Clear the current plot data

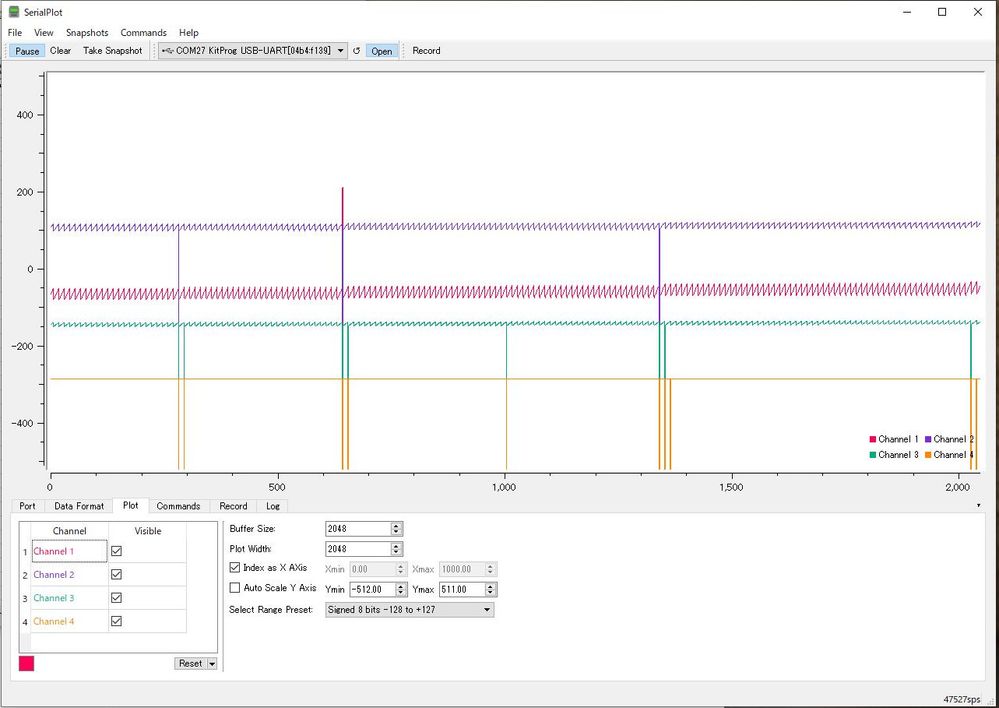[x=59, y=51]
